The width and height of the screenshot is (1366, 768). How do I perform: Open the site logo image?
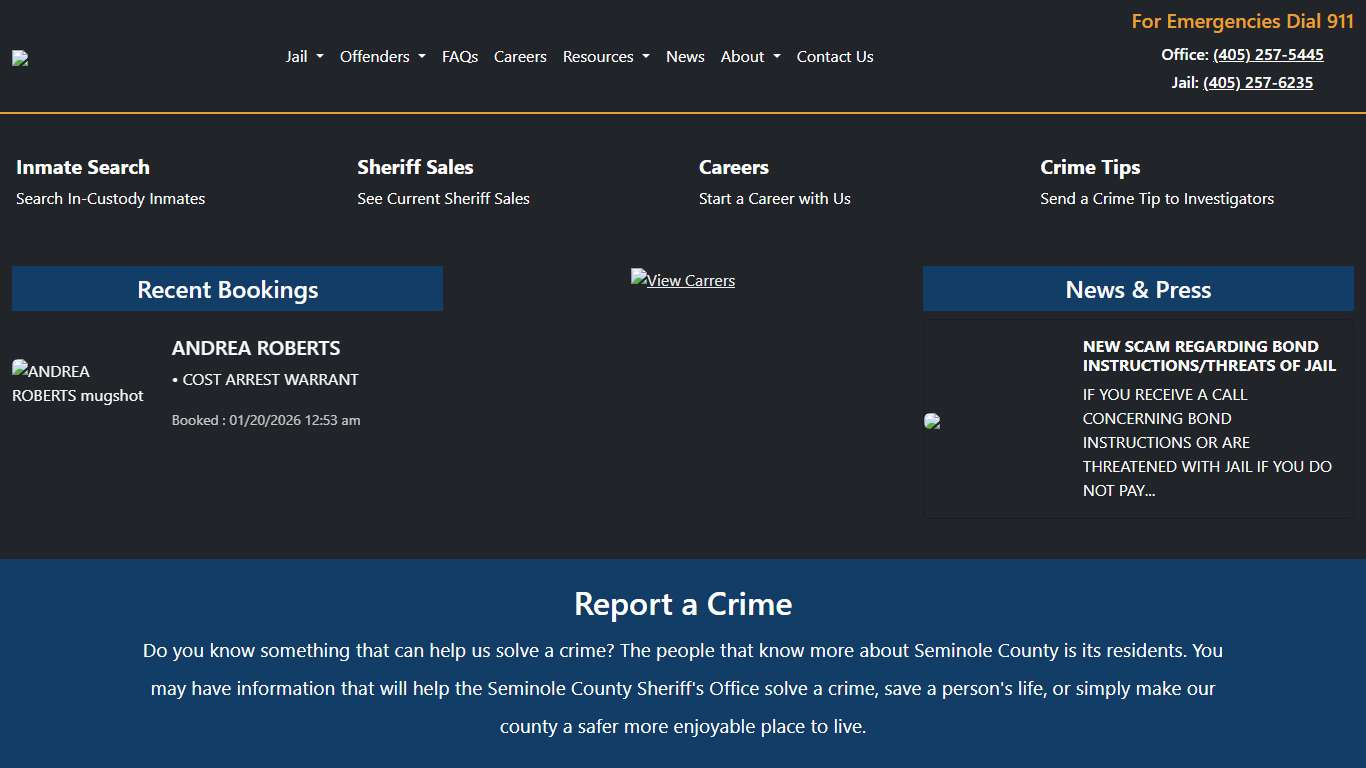tap(20, 57)
